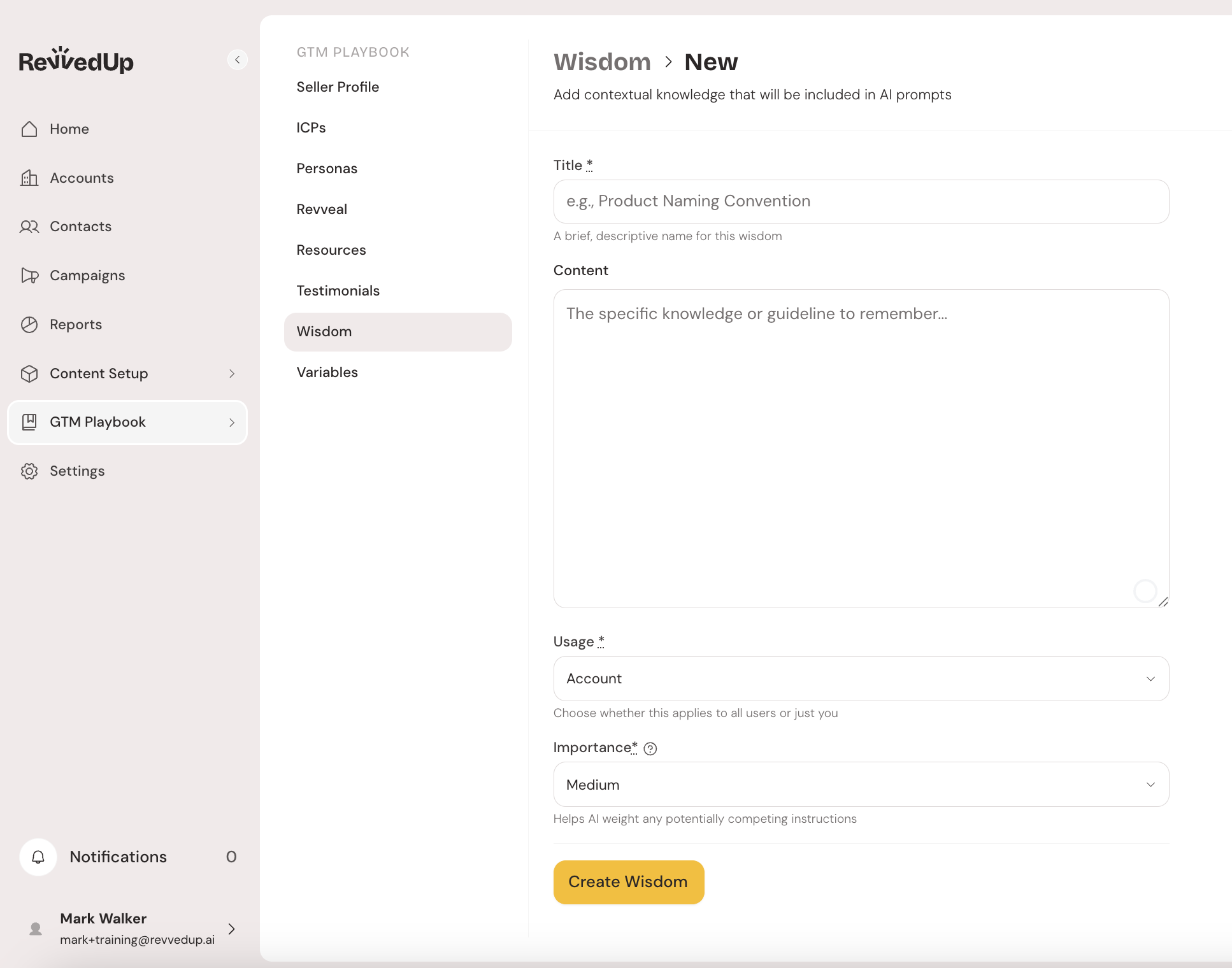
Task: Focus the Title input field
Action: [x=861, y=202]
